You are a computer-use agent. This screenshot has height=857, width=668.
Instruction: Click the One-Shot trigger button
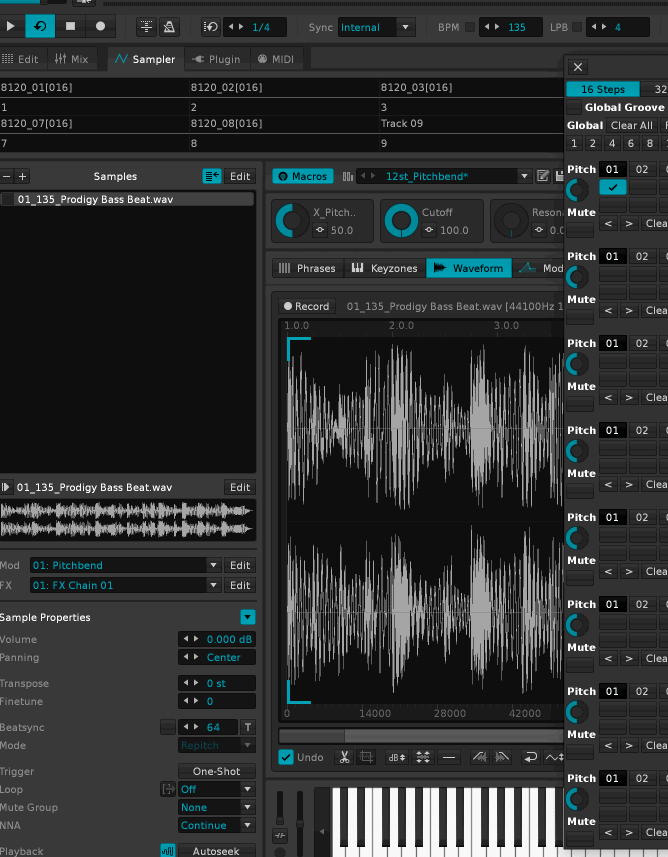tap(217, 771)
